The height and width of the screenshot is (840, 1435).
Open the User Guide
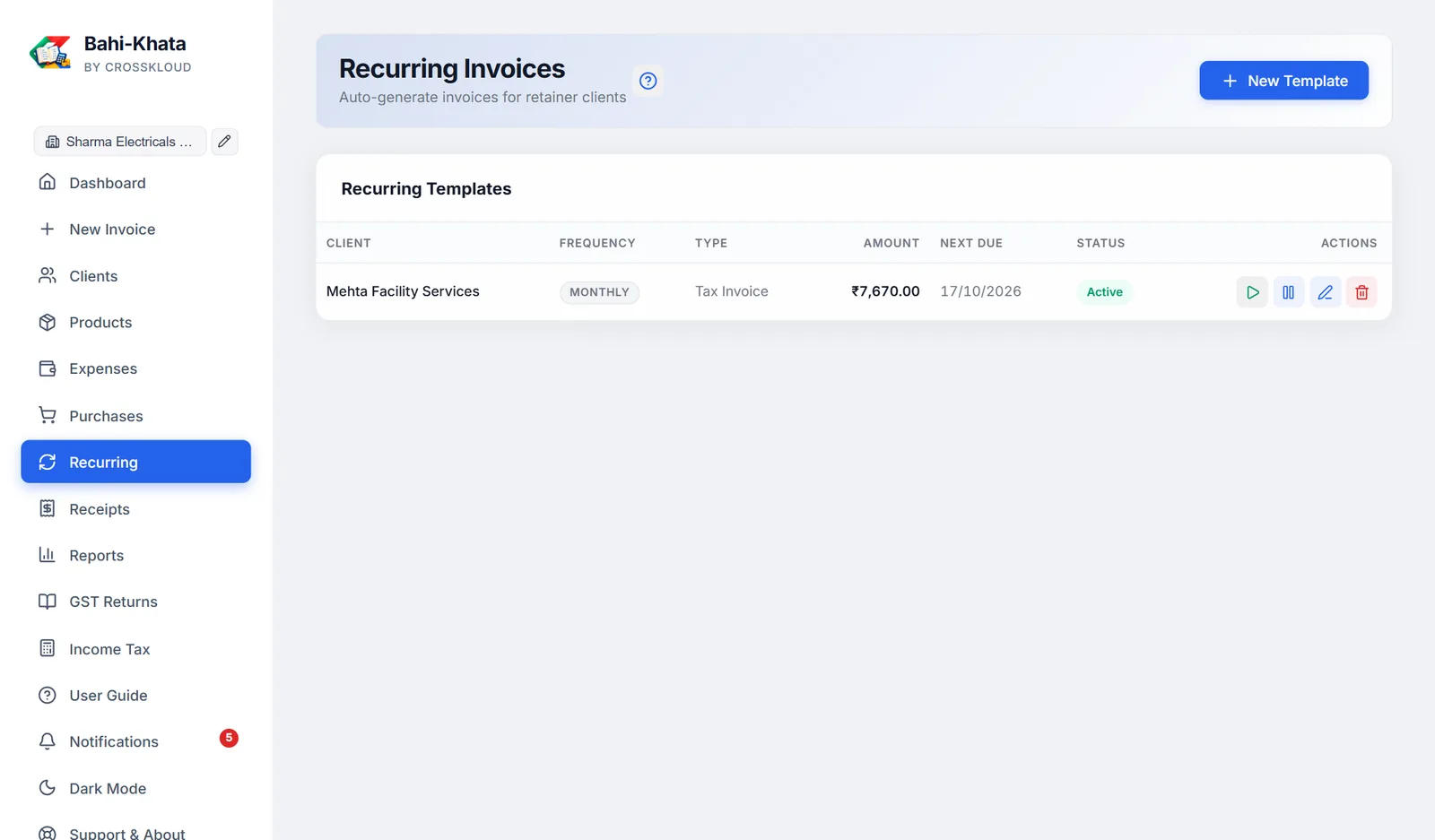point(136,696)
